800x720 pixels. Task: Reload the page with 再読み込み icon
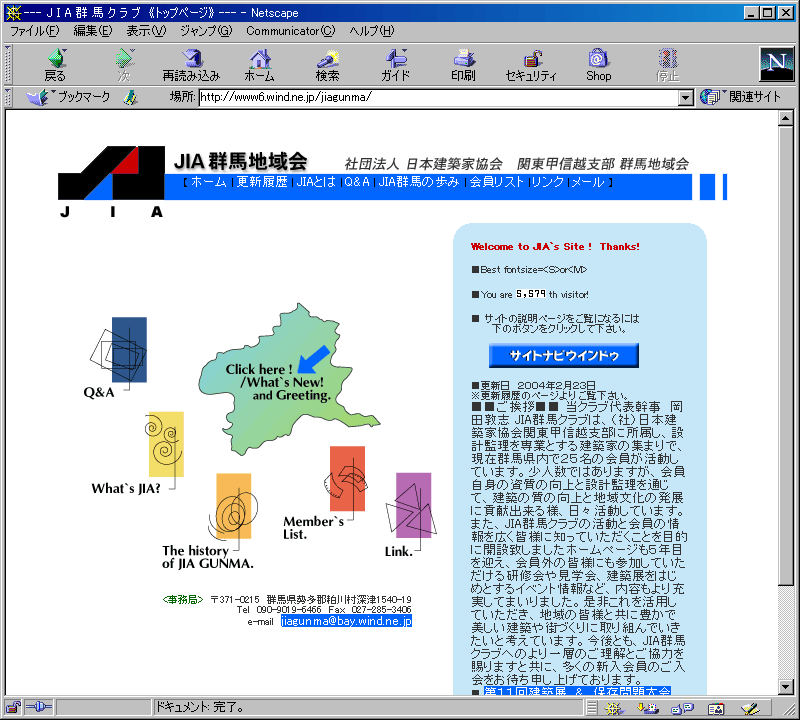191,65
